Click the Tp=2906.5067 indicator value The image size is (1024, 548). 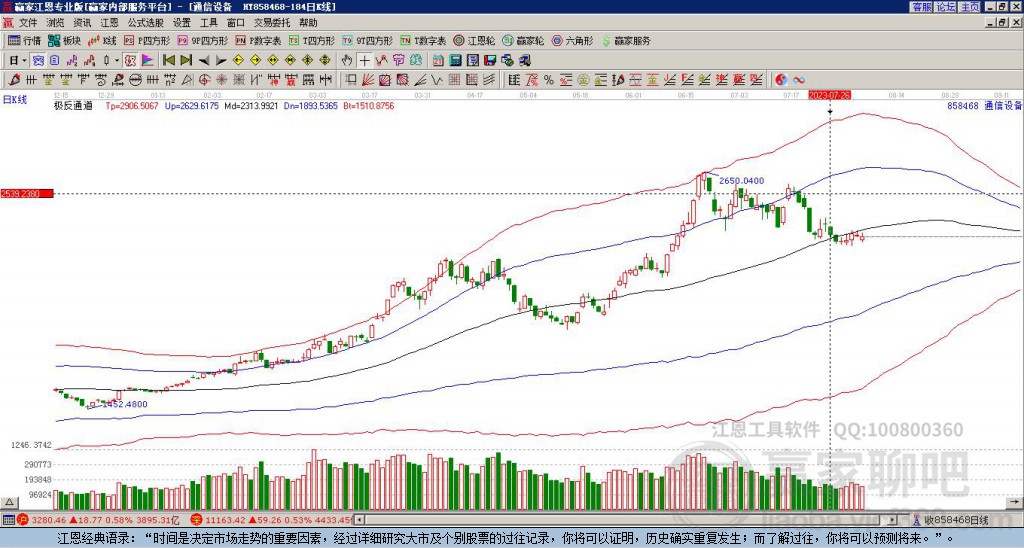click(132, 105)
